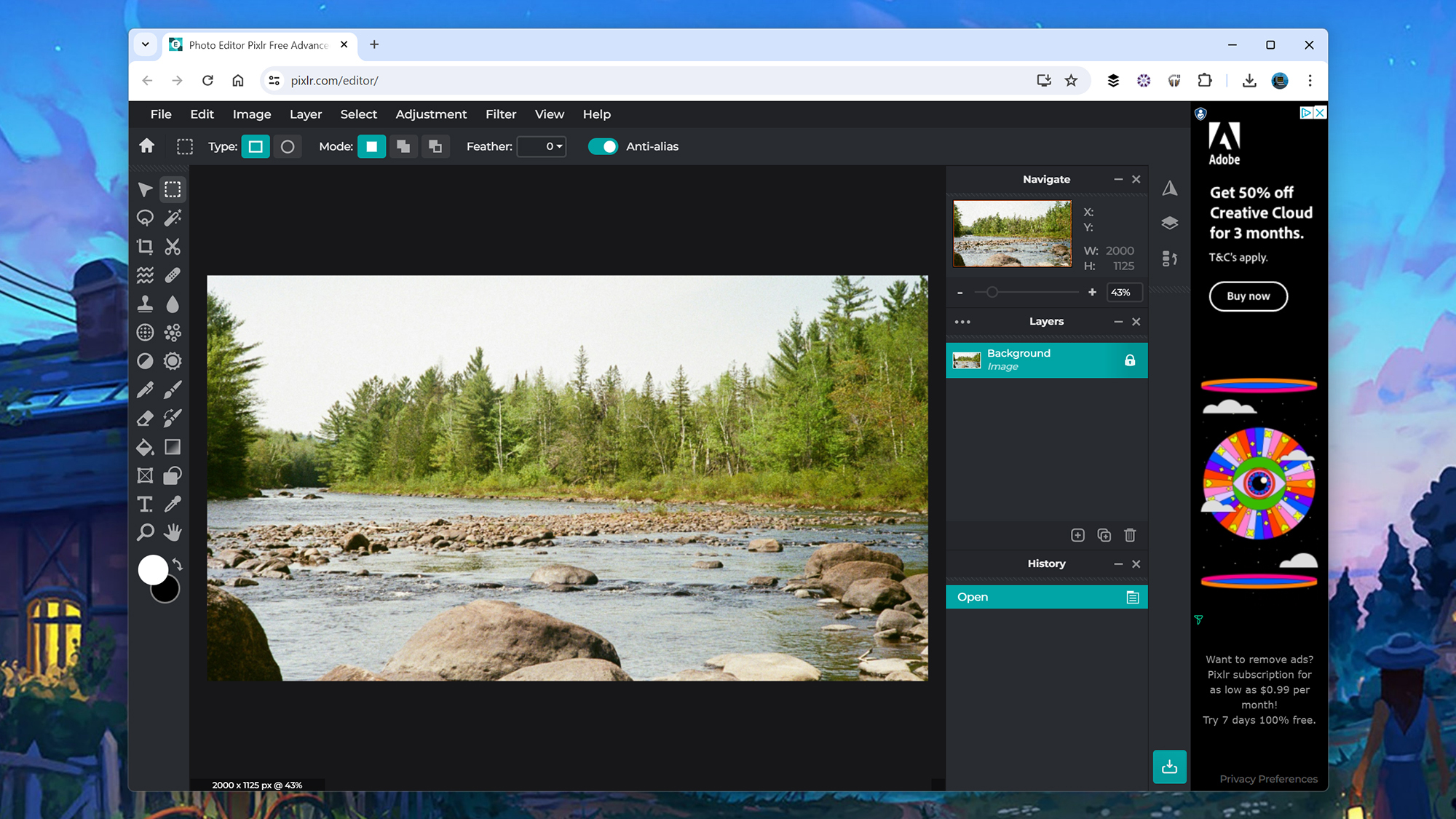Open the Adjustment menu
The height and width of the screenshot is (819, 1456).
(x=431, y=114)
